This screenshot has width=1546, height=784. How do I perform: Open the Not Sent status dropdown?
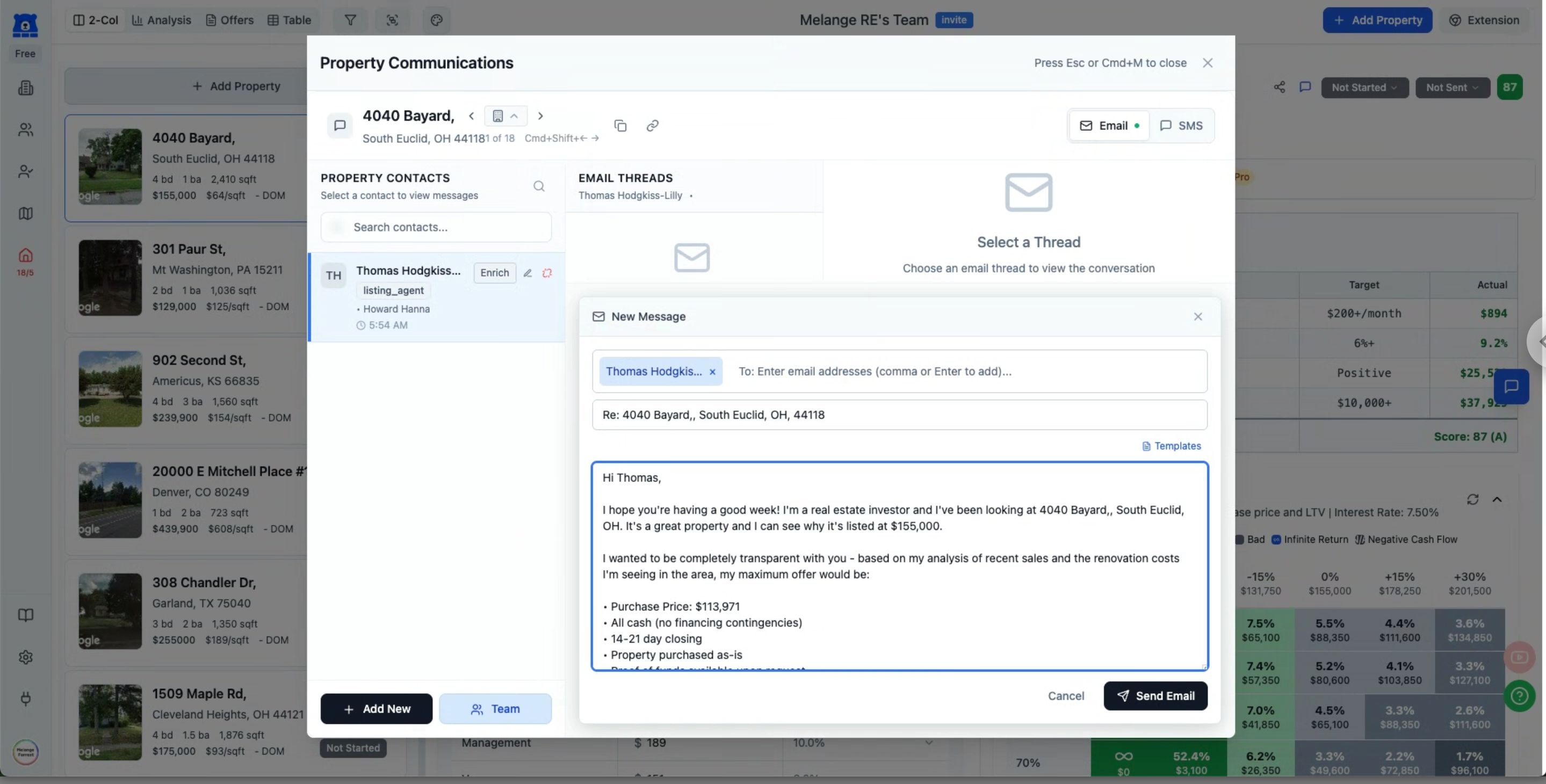coord(1453,87)
